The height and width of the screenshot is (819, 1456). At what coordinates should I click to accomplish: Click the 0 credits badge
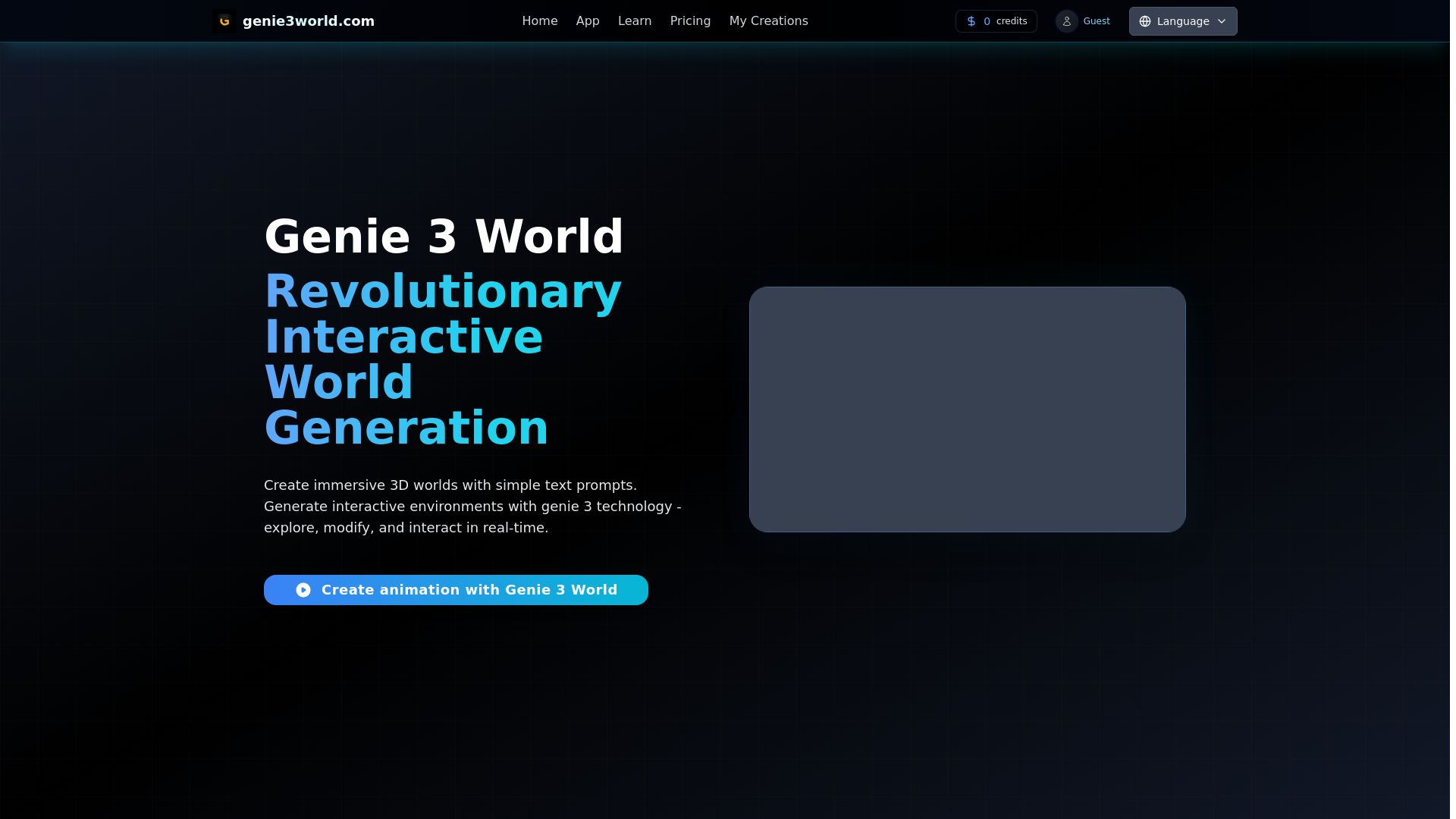(996, 21)
